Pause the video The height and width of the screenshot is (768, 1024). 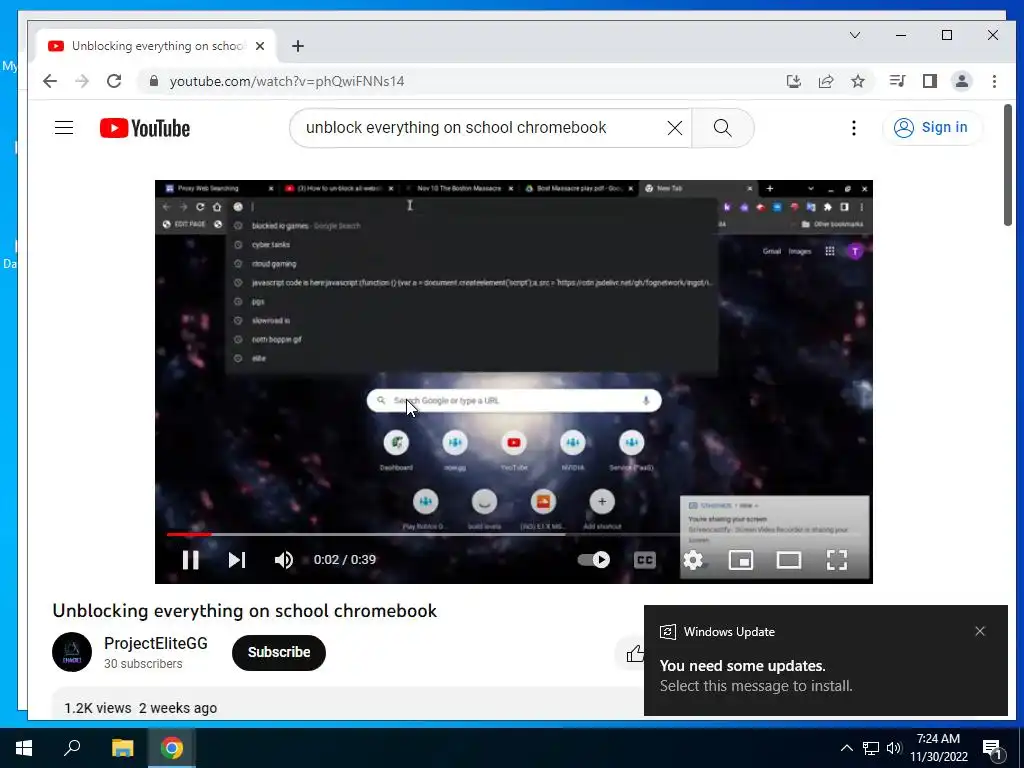tap(191, 560)
